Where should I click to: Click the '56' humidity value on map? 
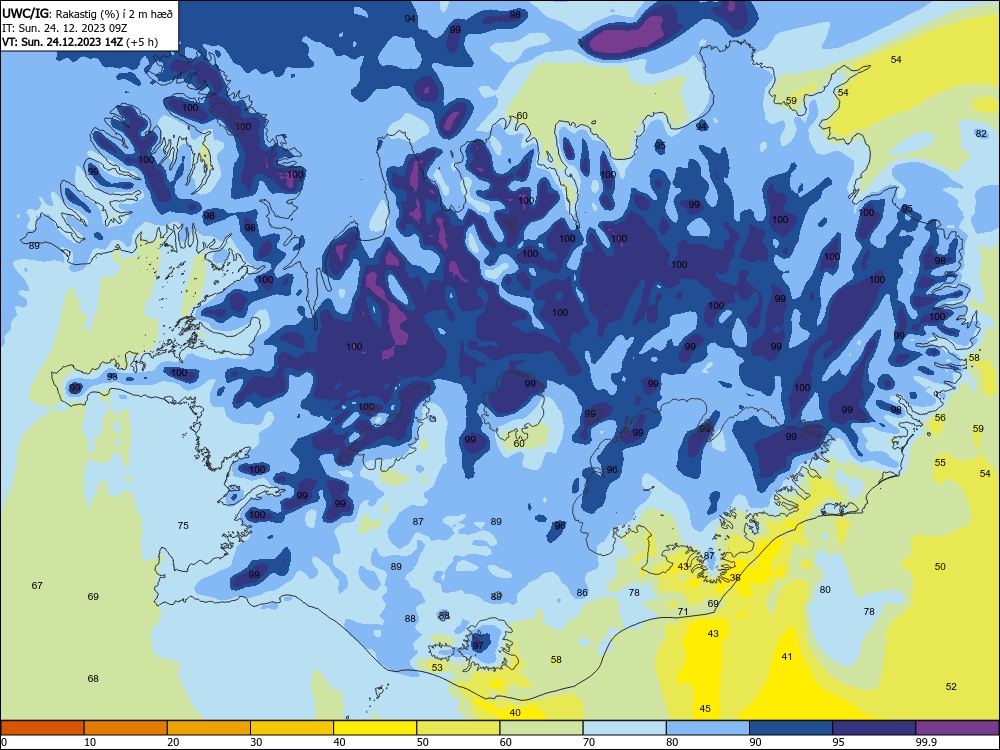[940, 417]
